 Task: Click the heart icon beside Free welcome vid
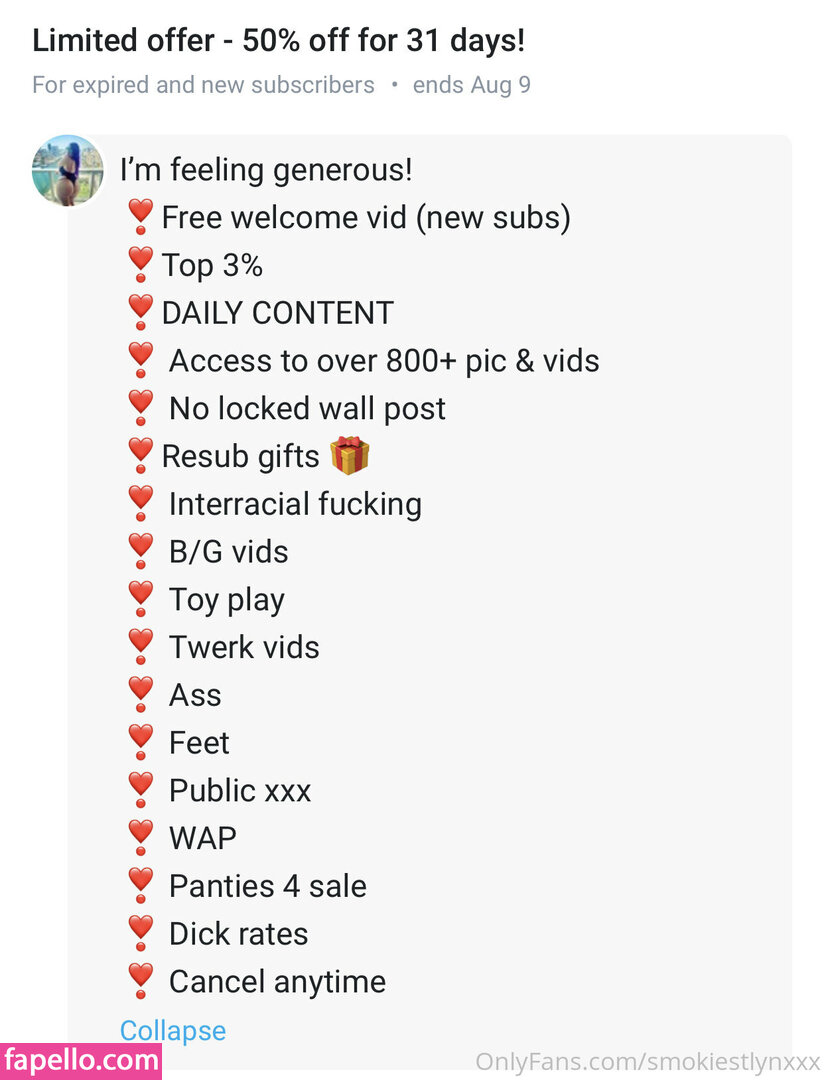point(141,217)
